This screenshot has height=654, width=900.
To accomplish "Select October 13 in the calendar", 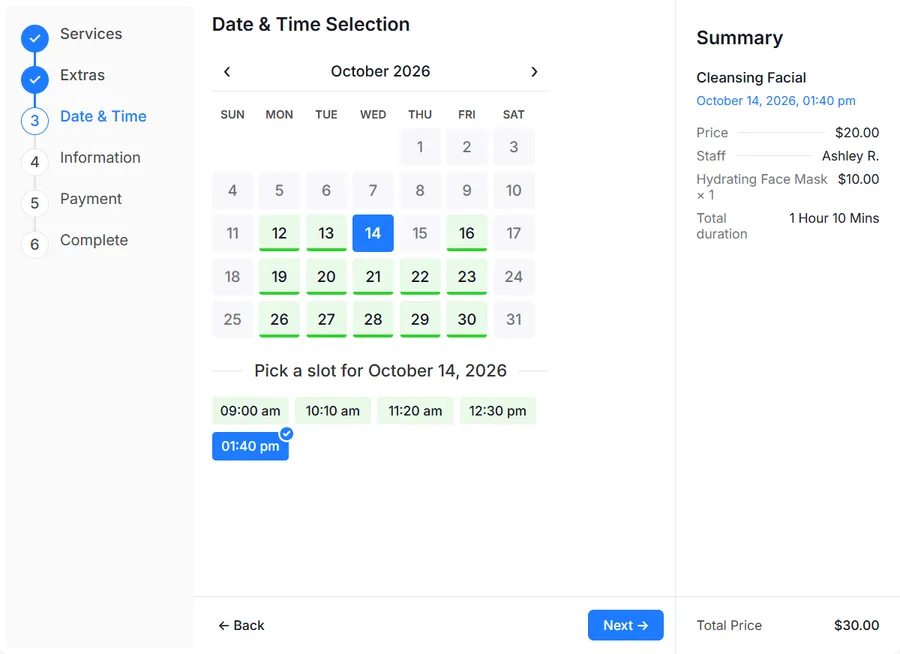I will (326, 233).
